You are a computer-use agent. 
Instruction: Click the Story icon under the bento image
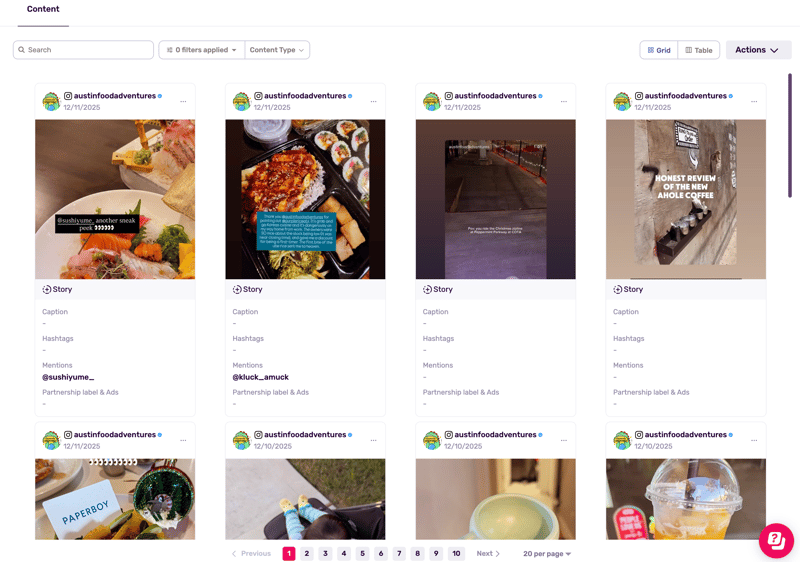[x=237, y=289]
